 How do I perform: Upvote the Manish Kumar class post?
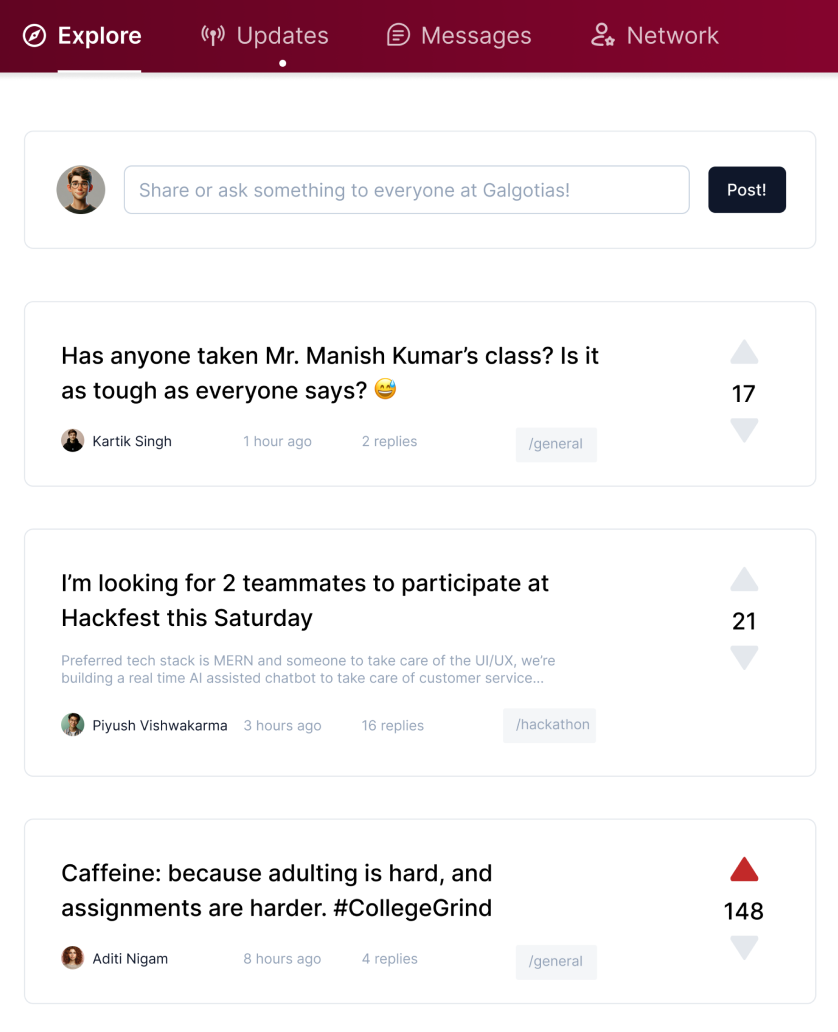[x=744, y=353]
